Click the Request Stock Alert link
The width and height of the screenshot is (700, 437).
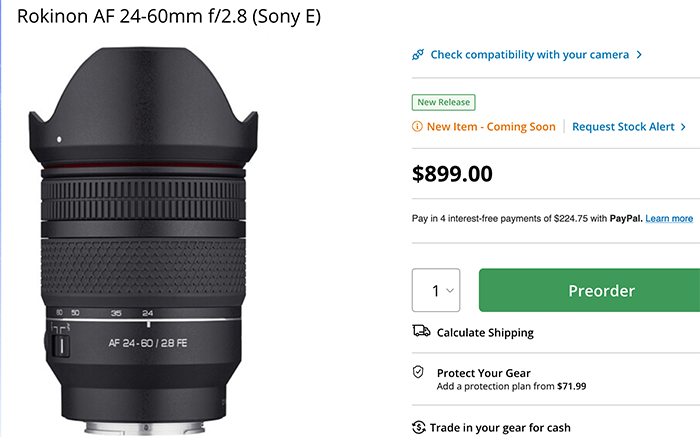(624, 127)
